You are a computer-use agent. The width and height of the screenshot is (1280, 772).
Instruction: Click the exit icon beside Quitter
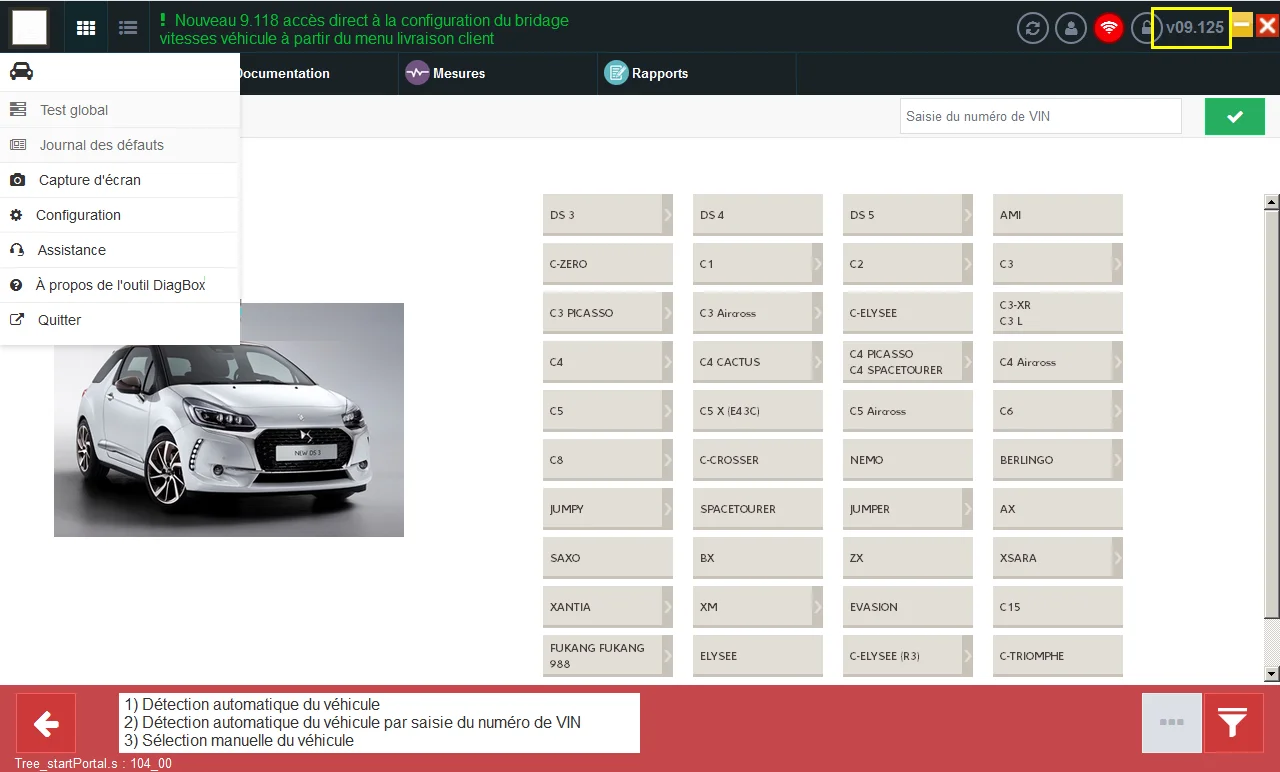click(17, 320)
